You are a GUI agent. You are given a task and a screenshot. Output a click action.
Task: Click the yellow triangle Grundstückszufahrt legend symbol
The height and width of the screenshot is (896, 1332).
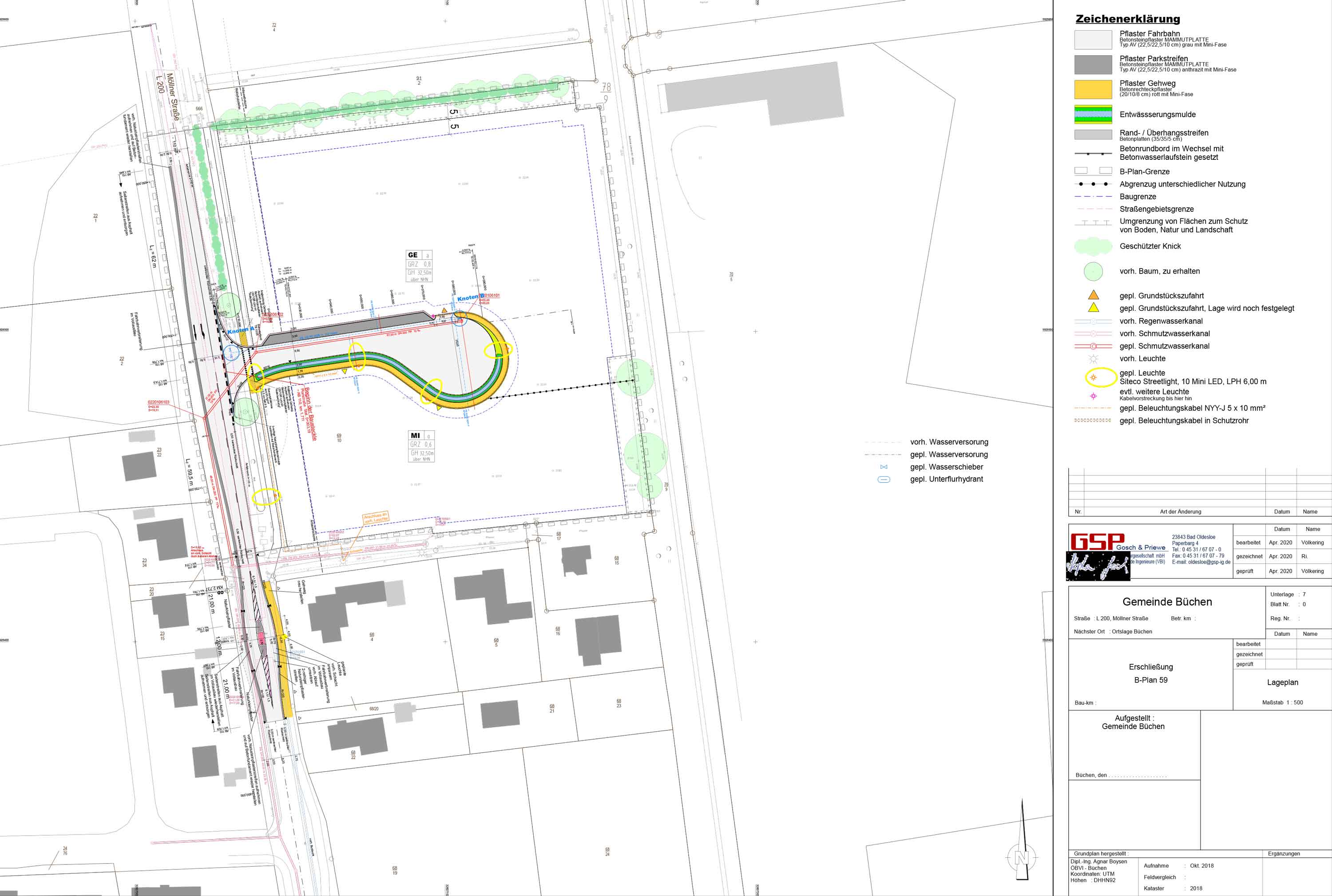tap(1093, 307)
